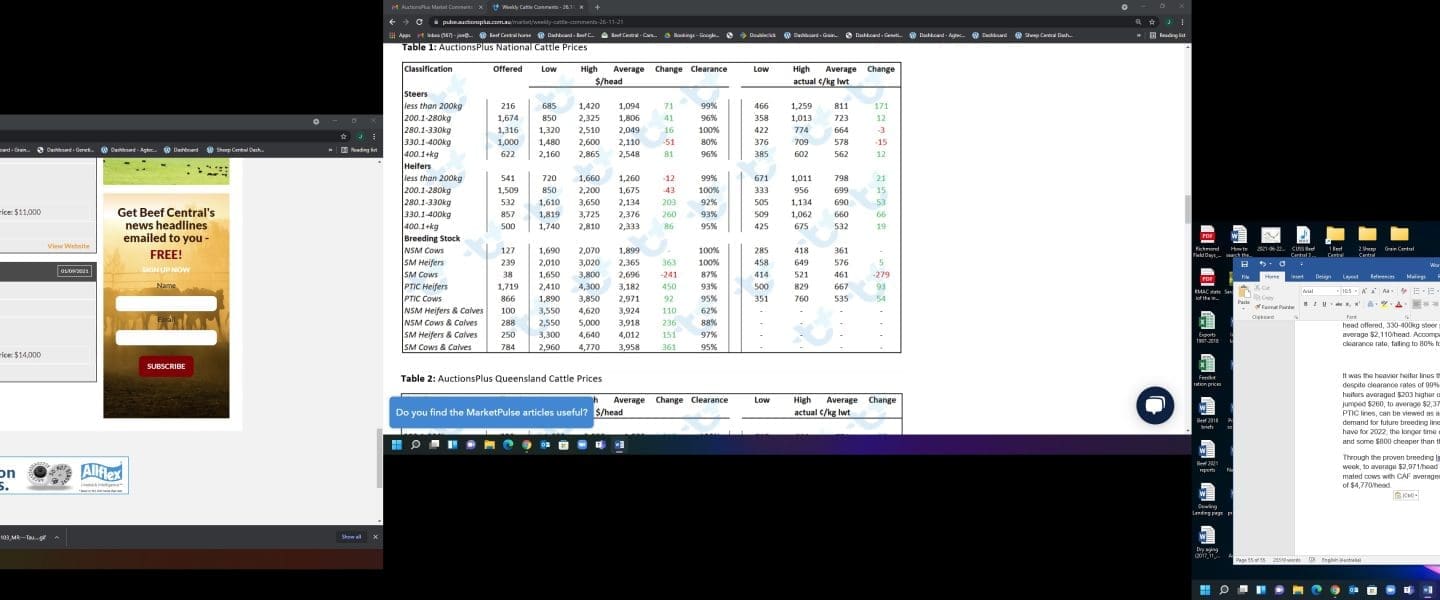Image resolution: width=1440 pixels, height=600 pixels.
Task: Select the Weekly Cattle Comments tab
Action: (x=538, y=7)
